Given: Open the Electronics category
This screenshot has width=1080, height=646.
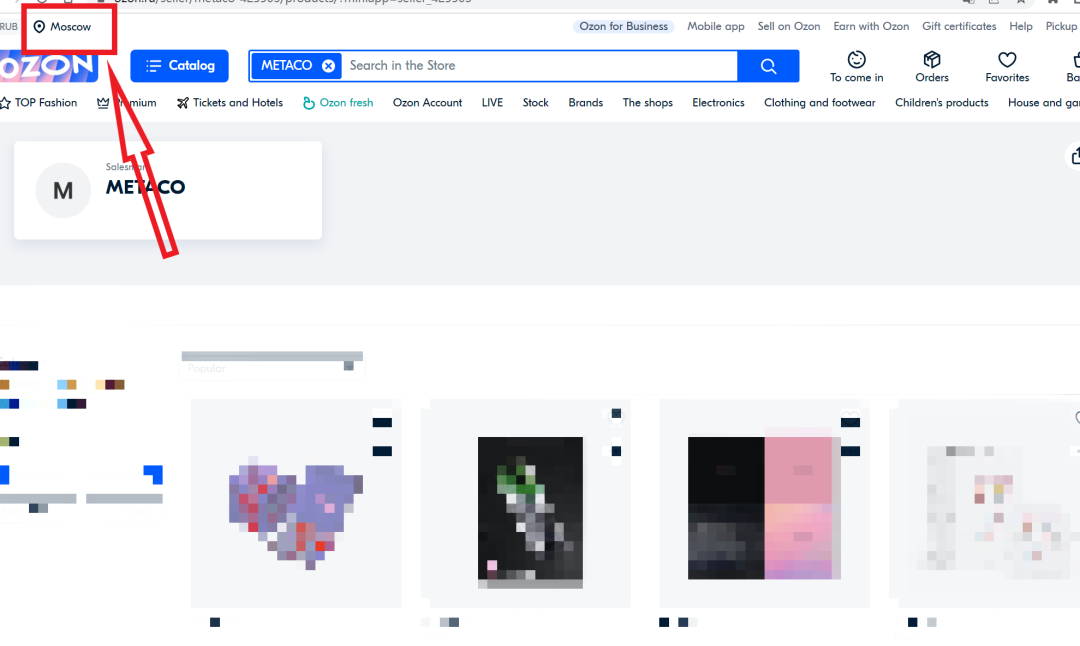Looking at the screenshot, I should (x=718, y=103).
